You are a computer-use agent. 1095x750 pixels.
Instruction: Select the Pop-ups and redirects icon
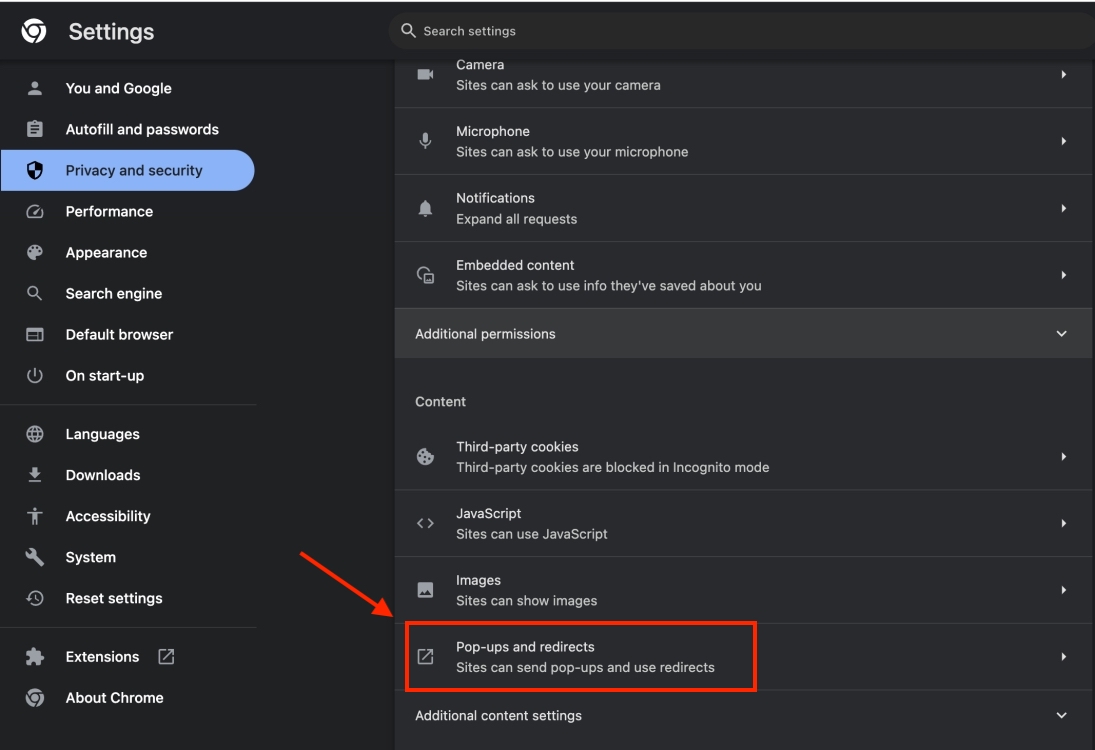pyautogui.click(x=425, y=656)
